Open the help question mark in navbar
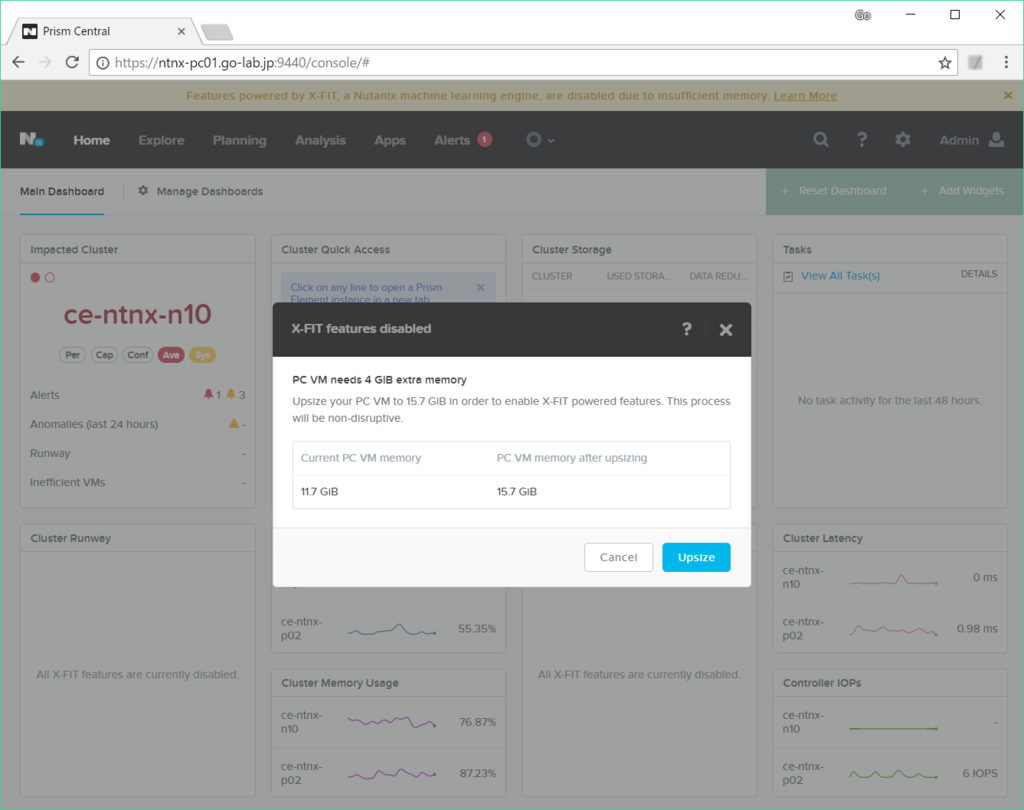 (862, 139)
